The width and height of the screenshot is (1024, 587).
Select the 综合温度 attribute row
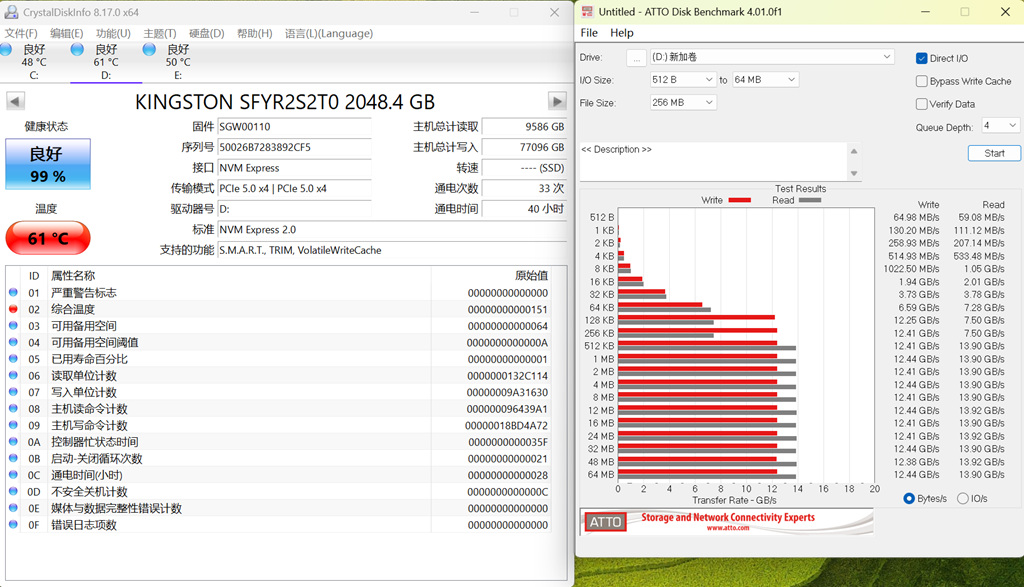(279, 309)
